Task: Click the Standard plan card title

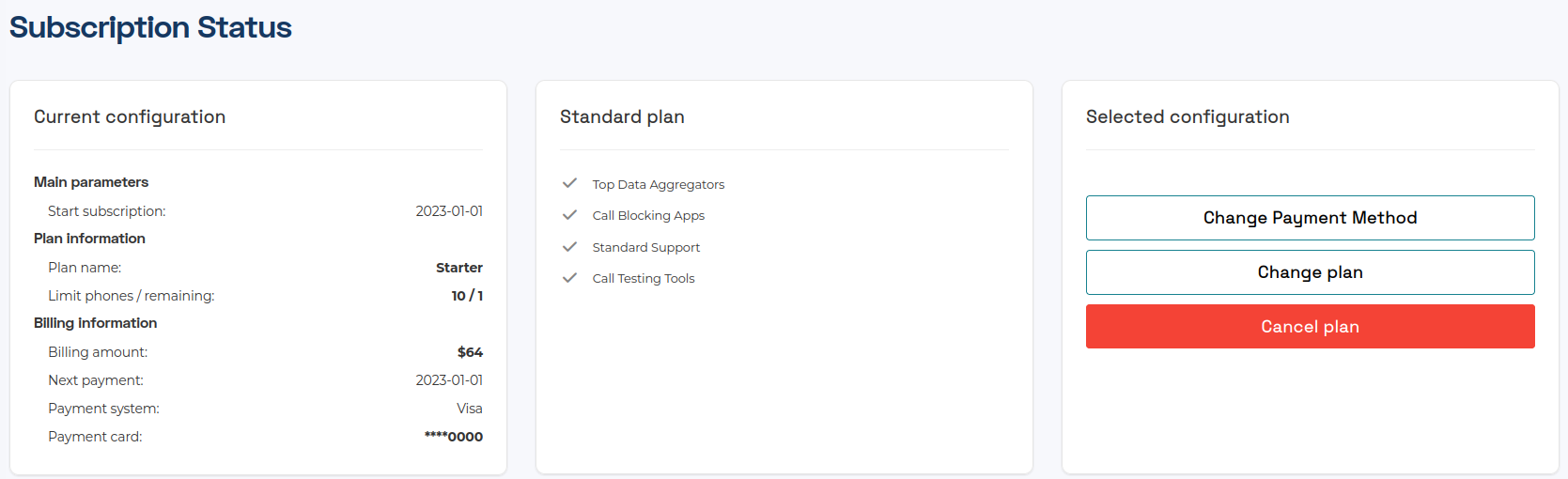Action: pos(622,116)
